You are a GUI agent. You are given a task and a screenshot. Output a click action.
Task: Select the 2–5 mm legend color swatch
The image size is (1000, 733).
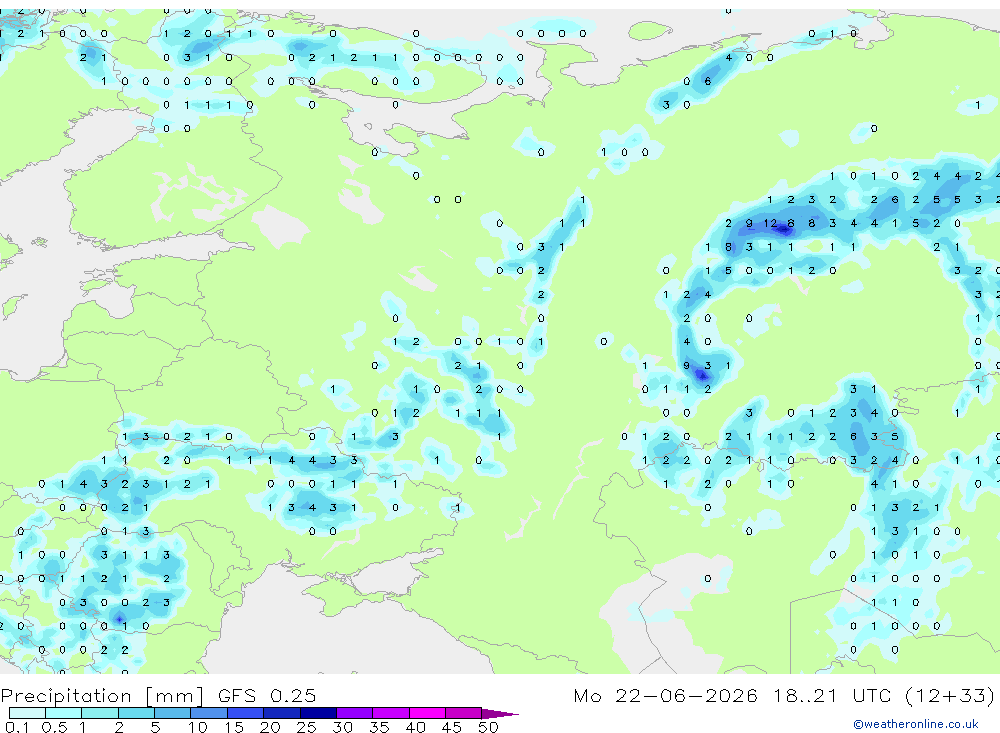click(x=136, y=713)
